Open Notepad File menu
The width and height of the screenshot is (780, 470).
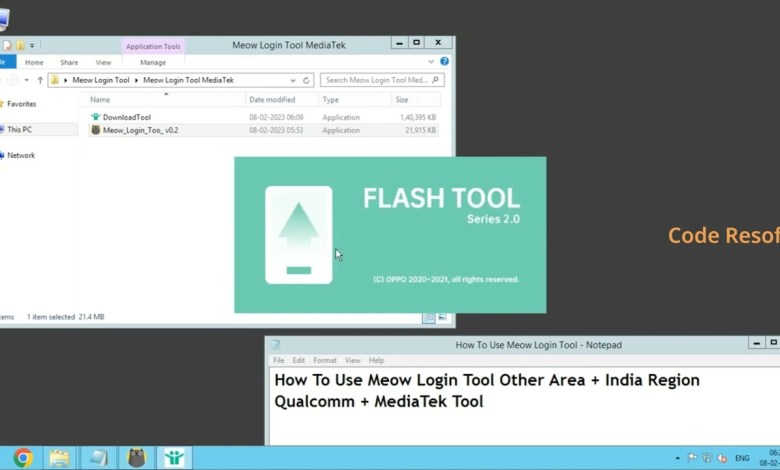tap(279, 360)
